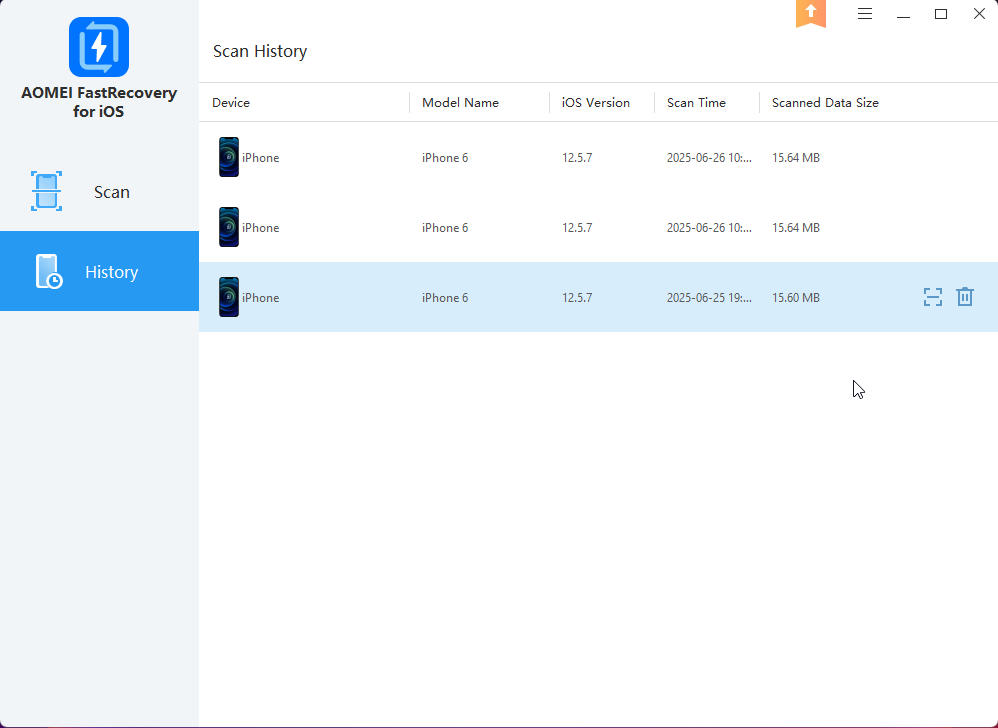The height and width of the screenshot is (728, 998).
Task: Click the Model Name column header
Action: click(460, 102)
